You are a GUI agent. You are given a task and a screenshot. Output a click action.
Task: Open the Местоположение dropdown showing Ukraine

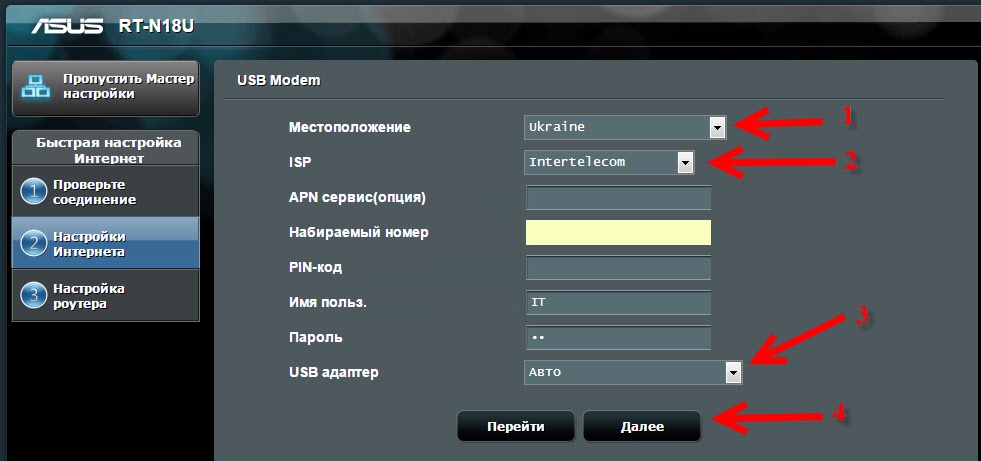[x=624, y=128]
